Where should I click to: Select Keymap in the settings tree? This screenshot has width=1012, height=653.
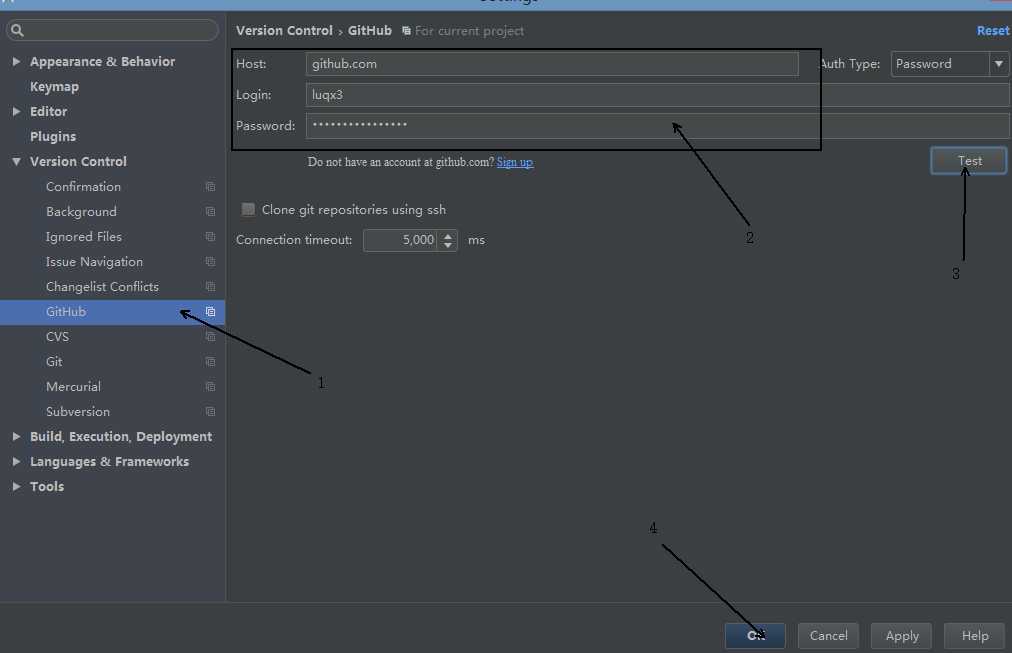pos(54,86)
